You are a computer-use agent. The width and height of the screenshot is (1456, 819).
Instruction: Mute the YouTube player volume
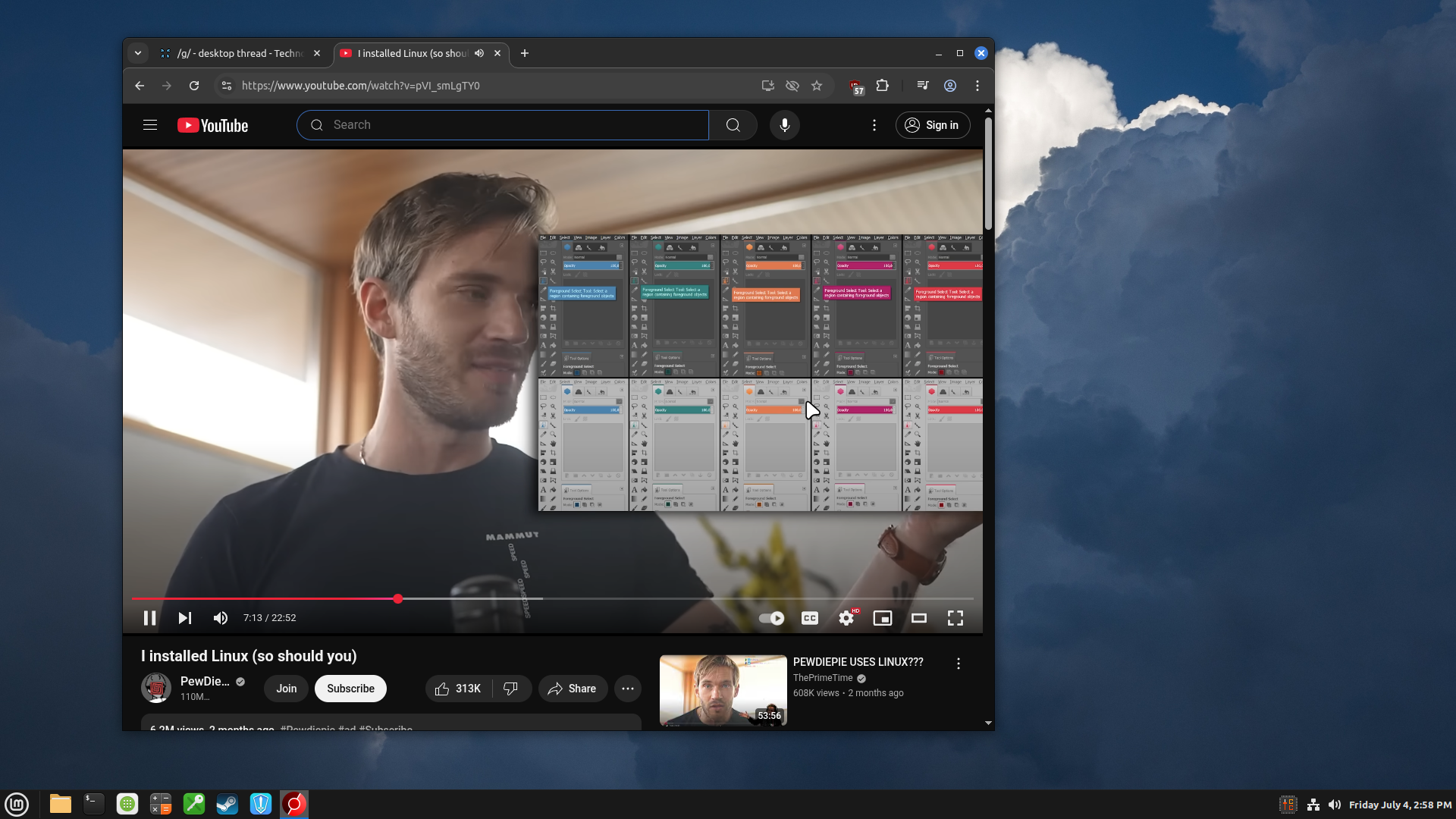[x=220, y=618]
